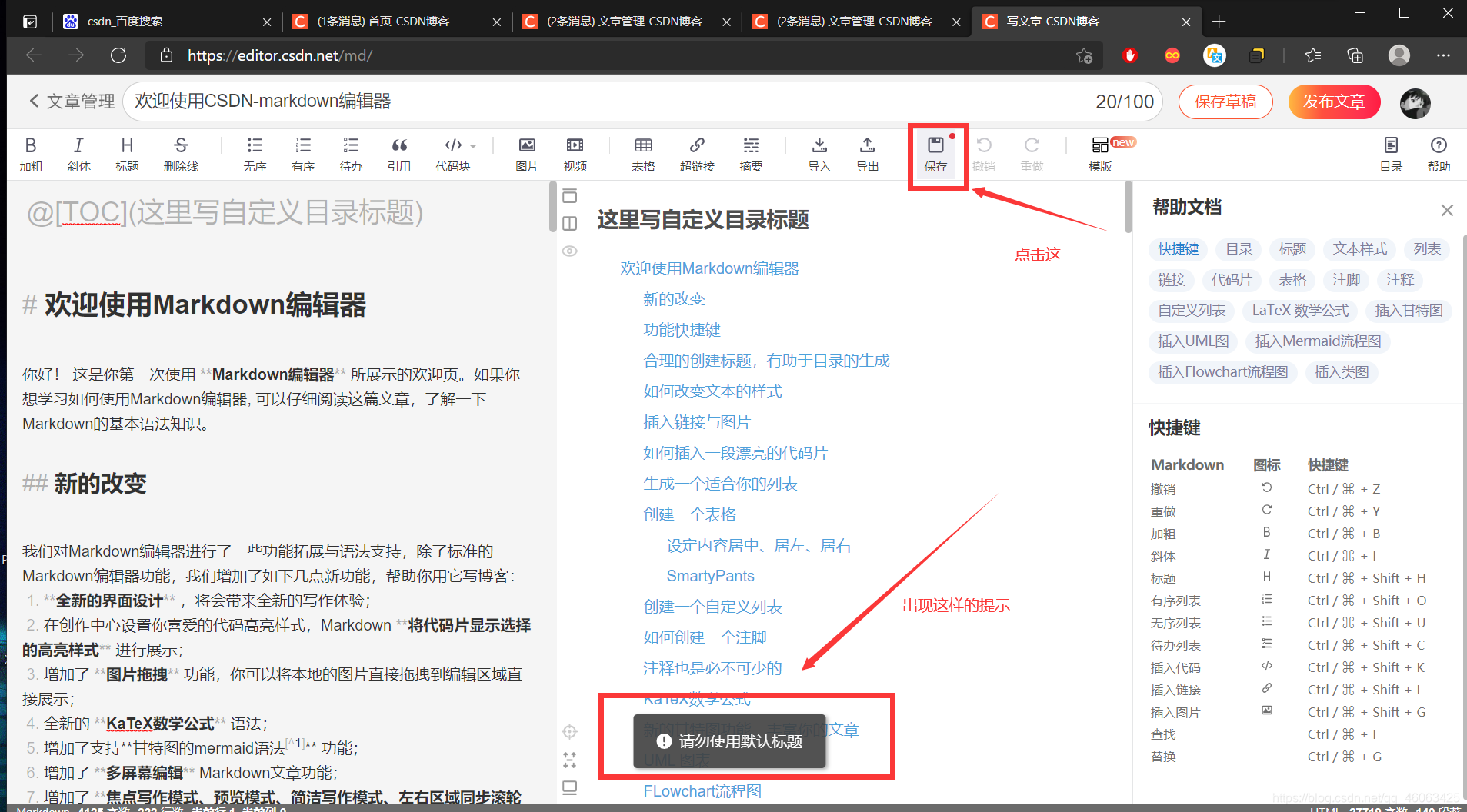The height and width of the screenshot is (812, 1467).
Task: Insert unordered list with 无序 icon
Action: [x=255, y=154]
